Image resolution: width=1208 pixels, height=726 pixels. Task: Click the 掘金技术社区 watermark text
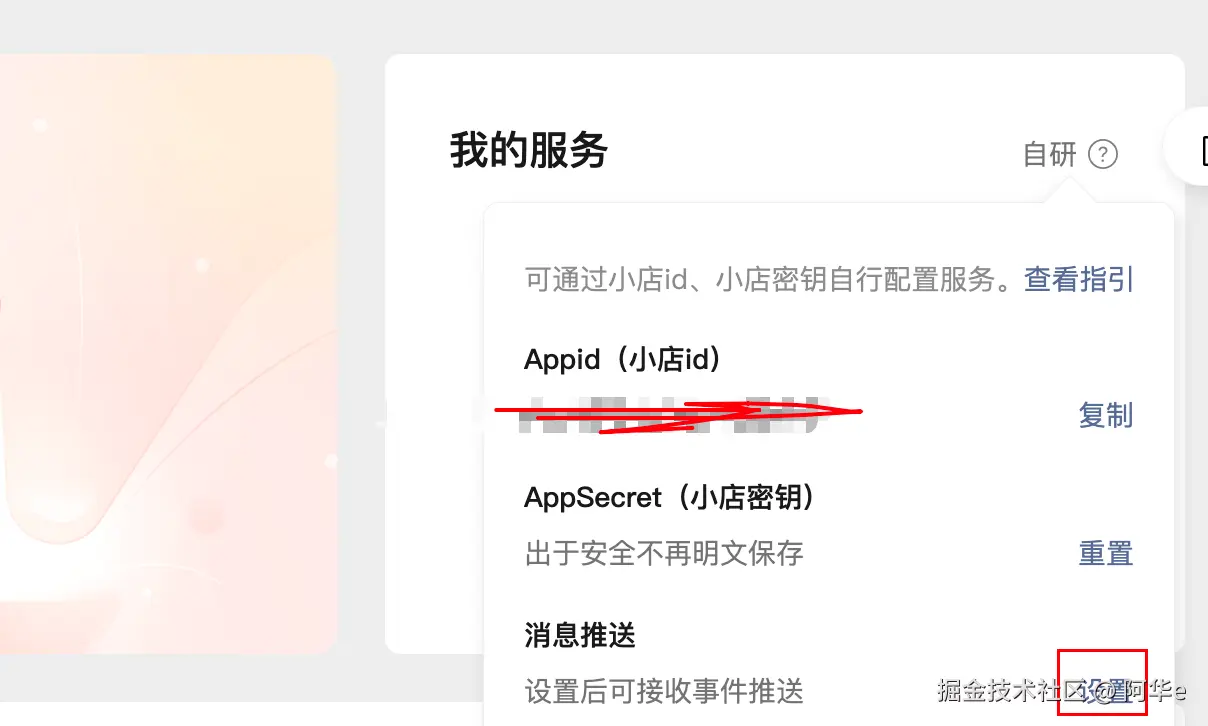1010,690
